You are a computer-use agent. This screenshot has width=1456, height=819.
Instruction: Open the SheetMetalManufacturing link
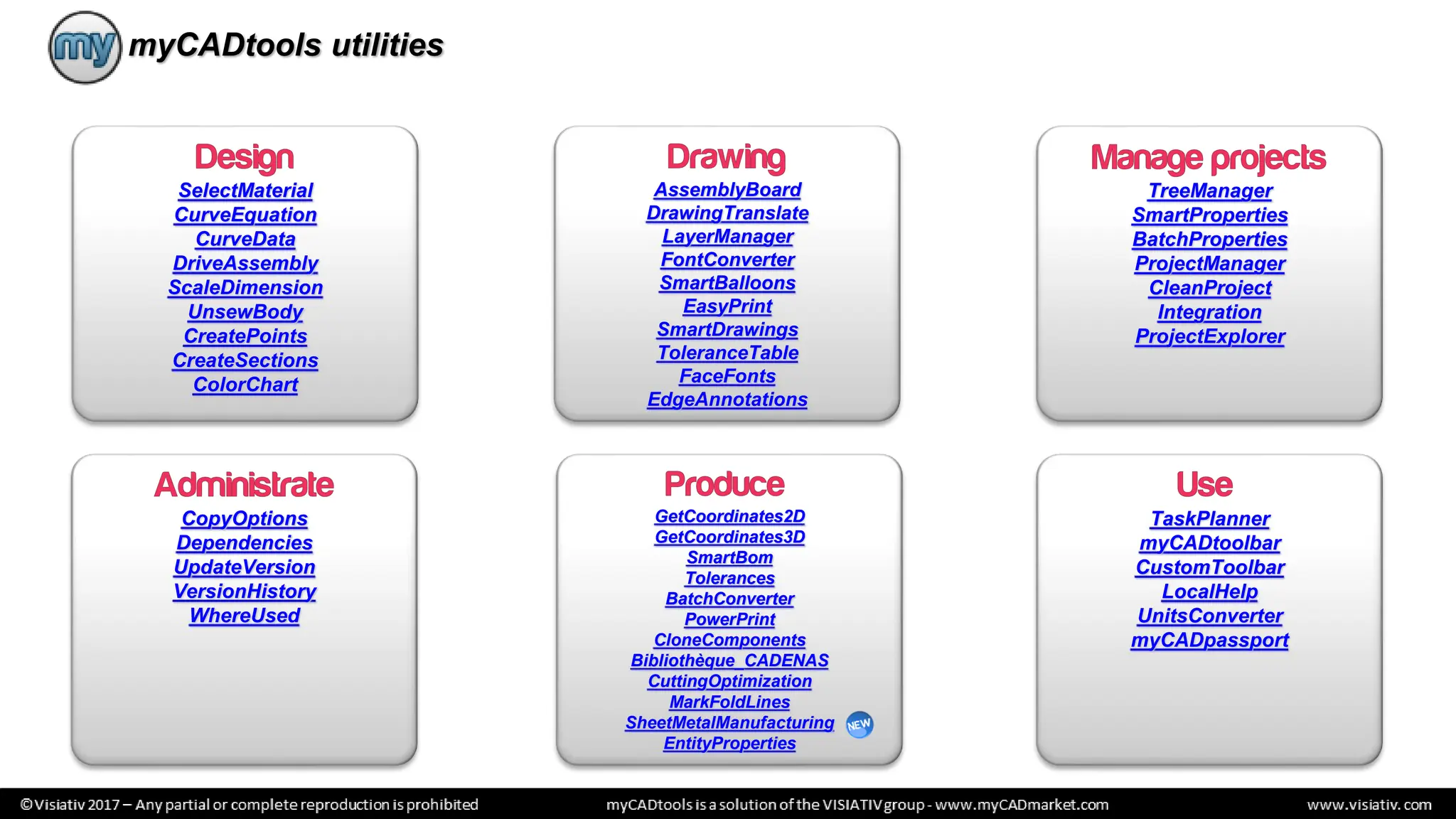729,722
